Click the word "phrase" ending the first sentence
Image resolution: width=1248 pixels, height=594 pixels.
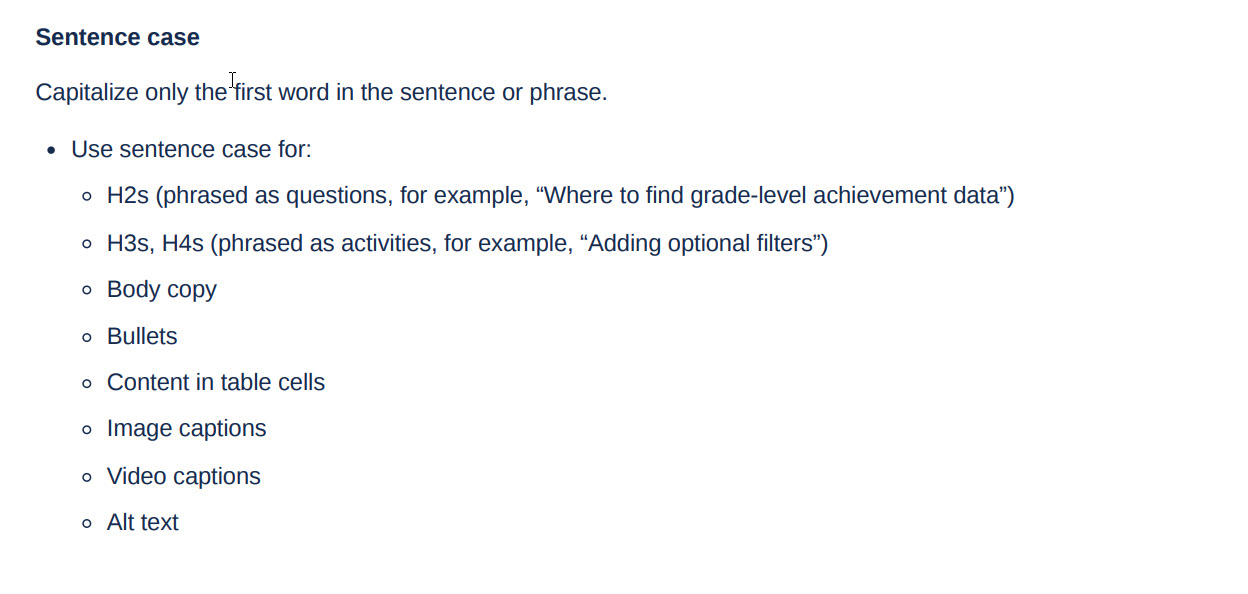(x=566, y=93)
